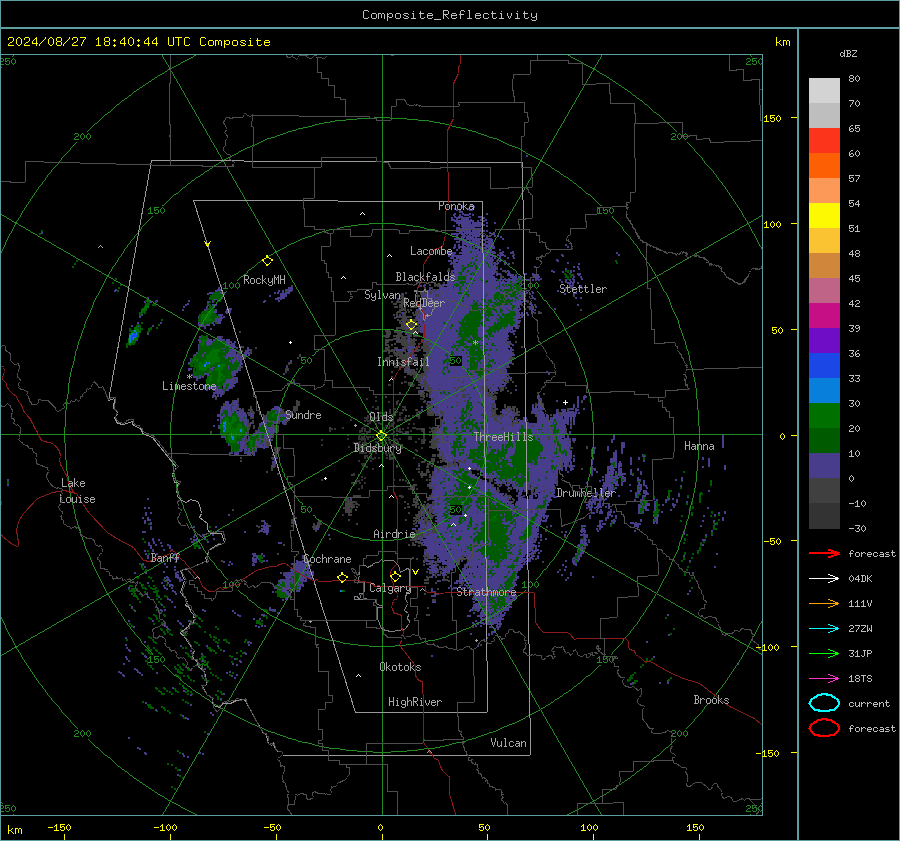Select the Innisfail label
Viewport: 900px width, 841px height.
click(403, 362)
